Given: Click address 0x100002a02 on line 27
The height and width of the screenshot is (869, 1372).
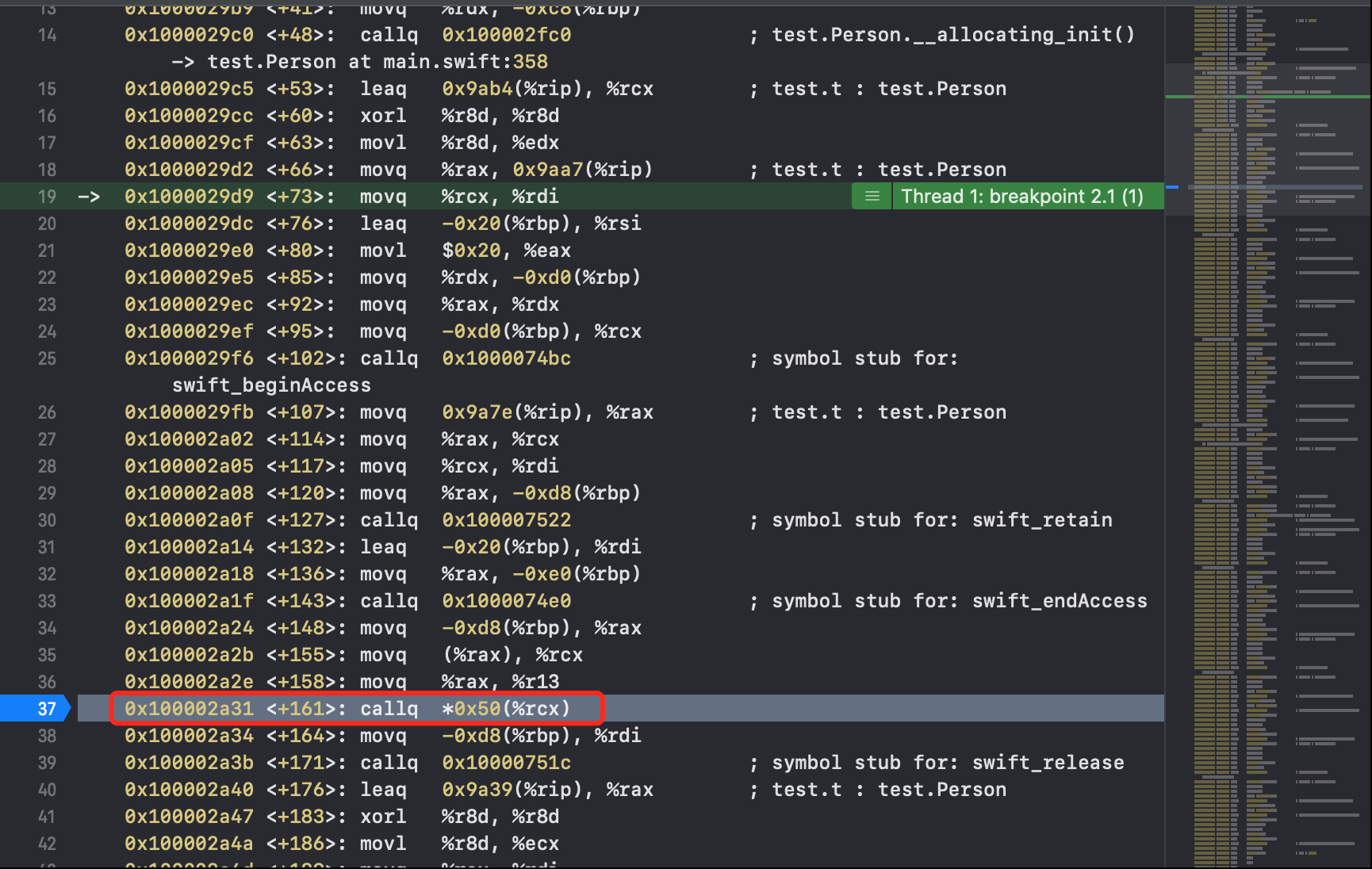Looking at the screenshot, I should tap(189, 439).
